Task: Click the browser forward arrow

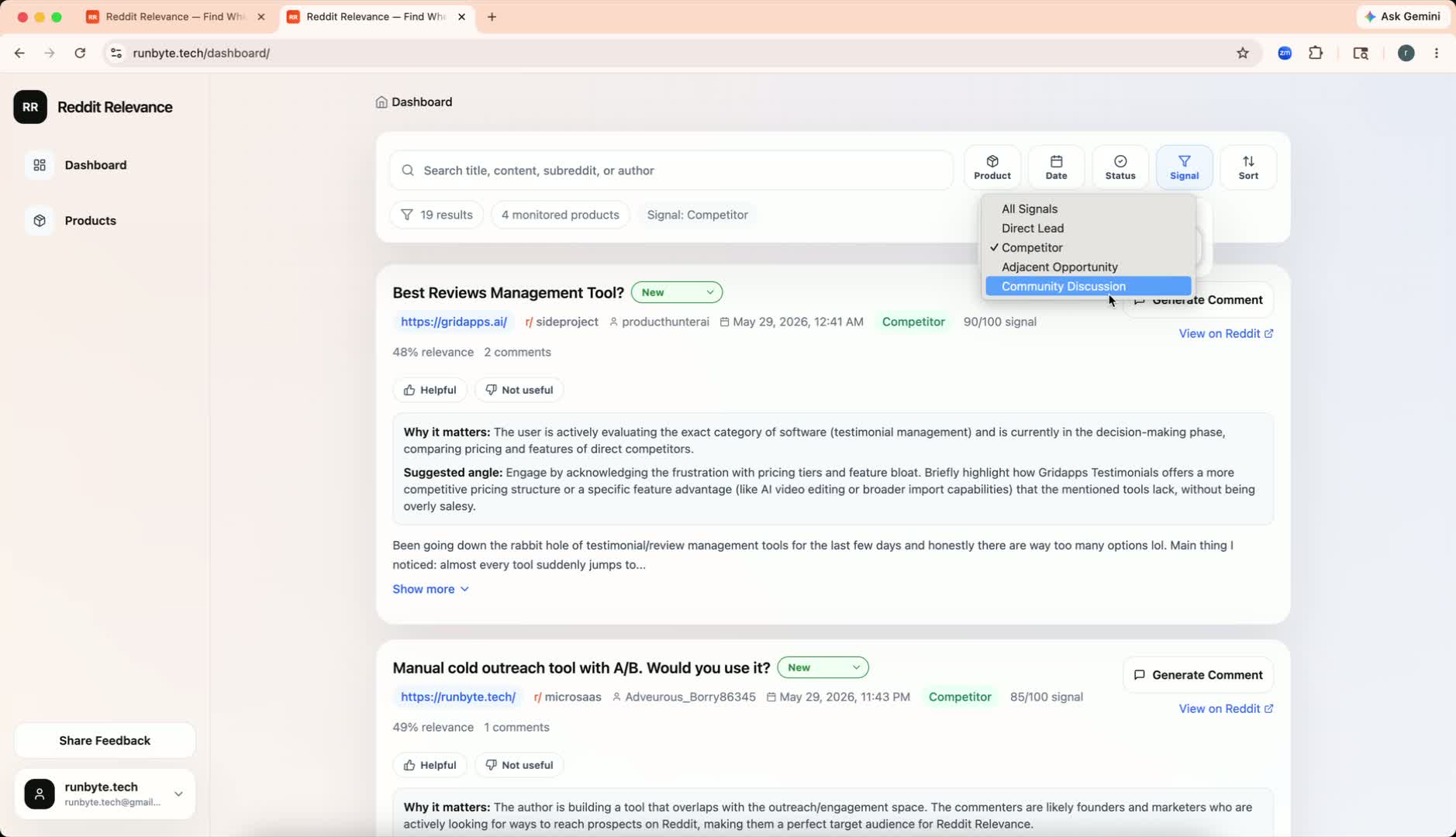Action: click(x=50, y=53)
